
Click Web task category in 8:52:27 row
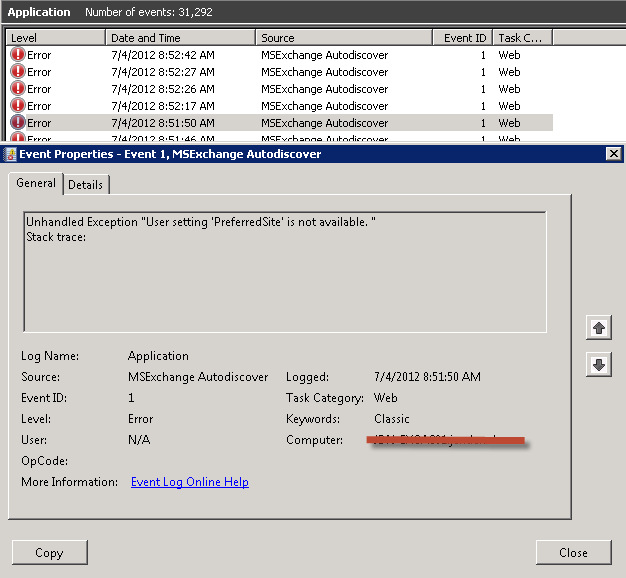pyautogui.click(x=509, y=72)
